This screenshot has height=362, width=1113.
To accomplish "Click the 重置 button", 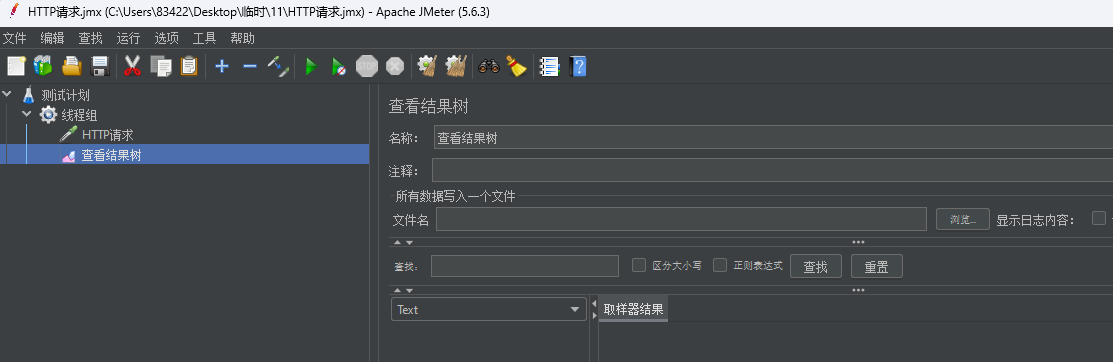I will [x=877, y=266].
